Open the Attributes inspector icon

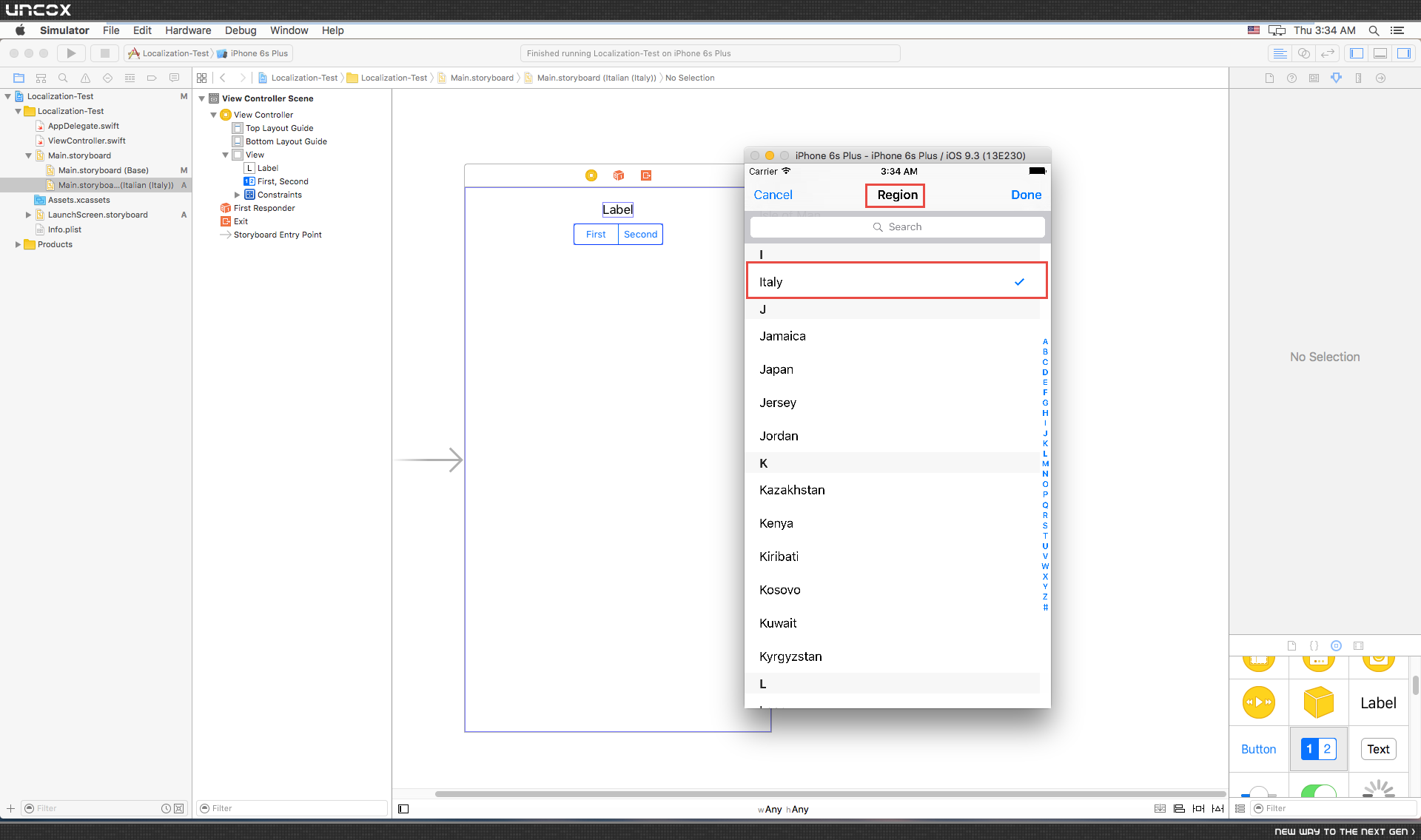[x=1337, y=78]
